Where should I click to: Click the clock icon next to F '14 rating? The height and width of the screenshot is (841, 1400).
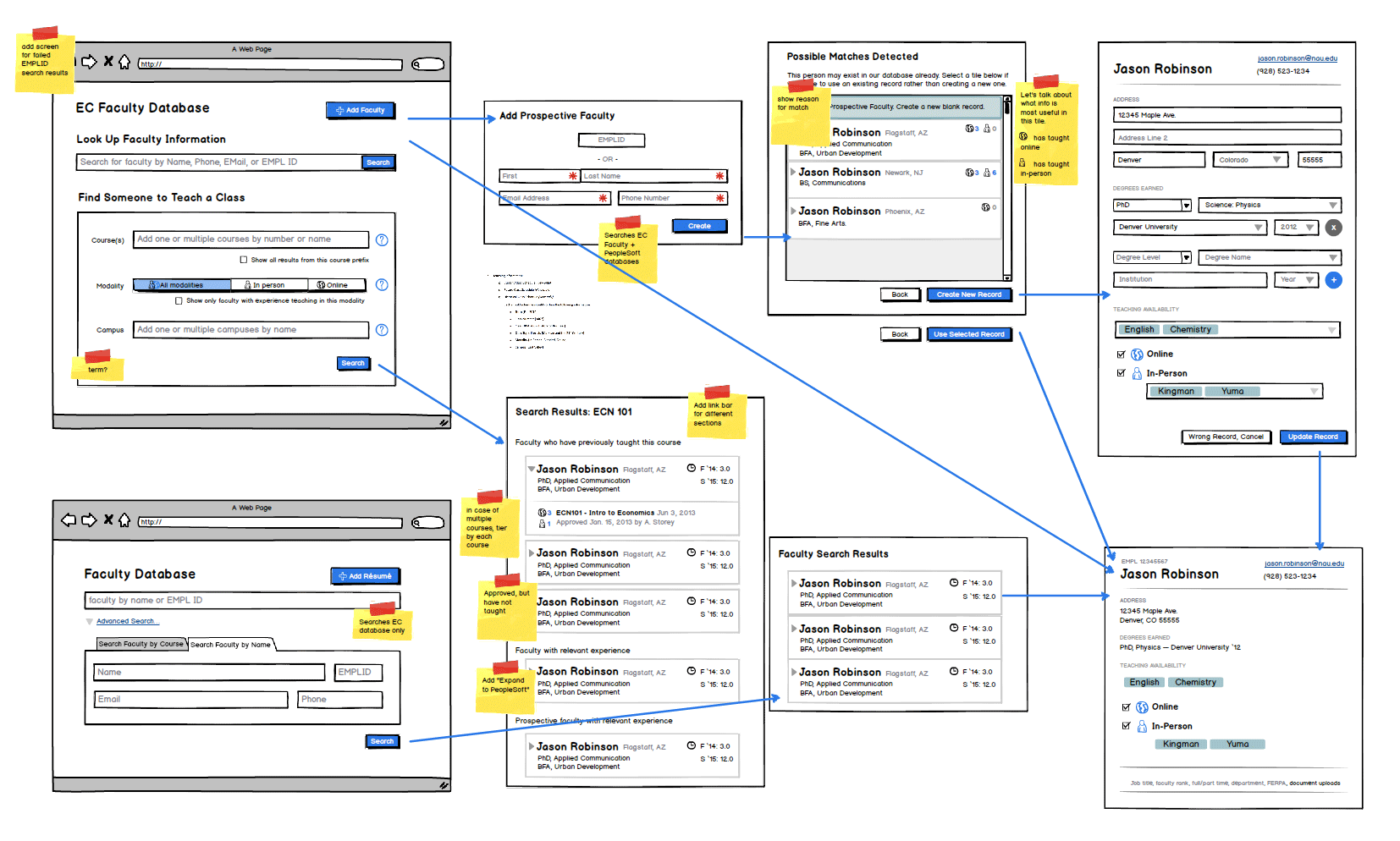click(x=692, y=468)
